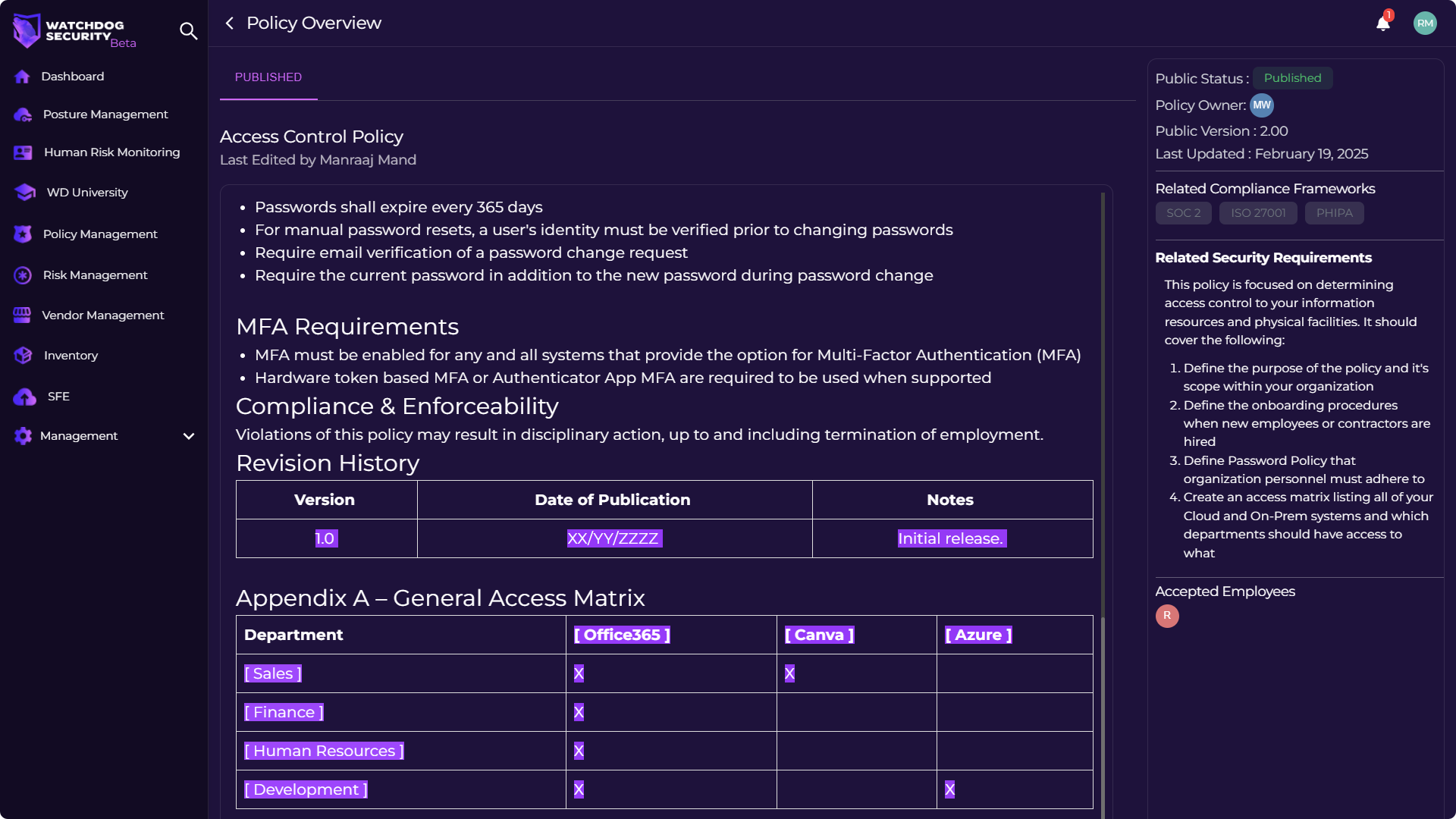This screenshot has height=819, width=1456.
Task: Open the Inventory section
Action: pos(22,355)
